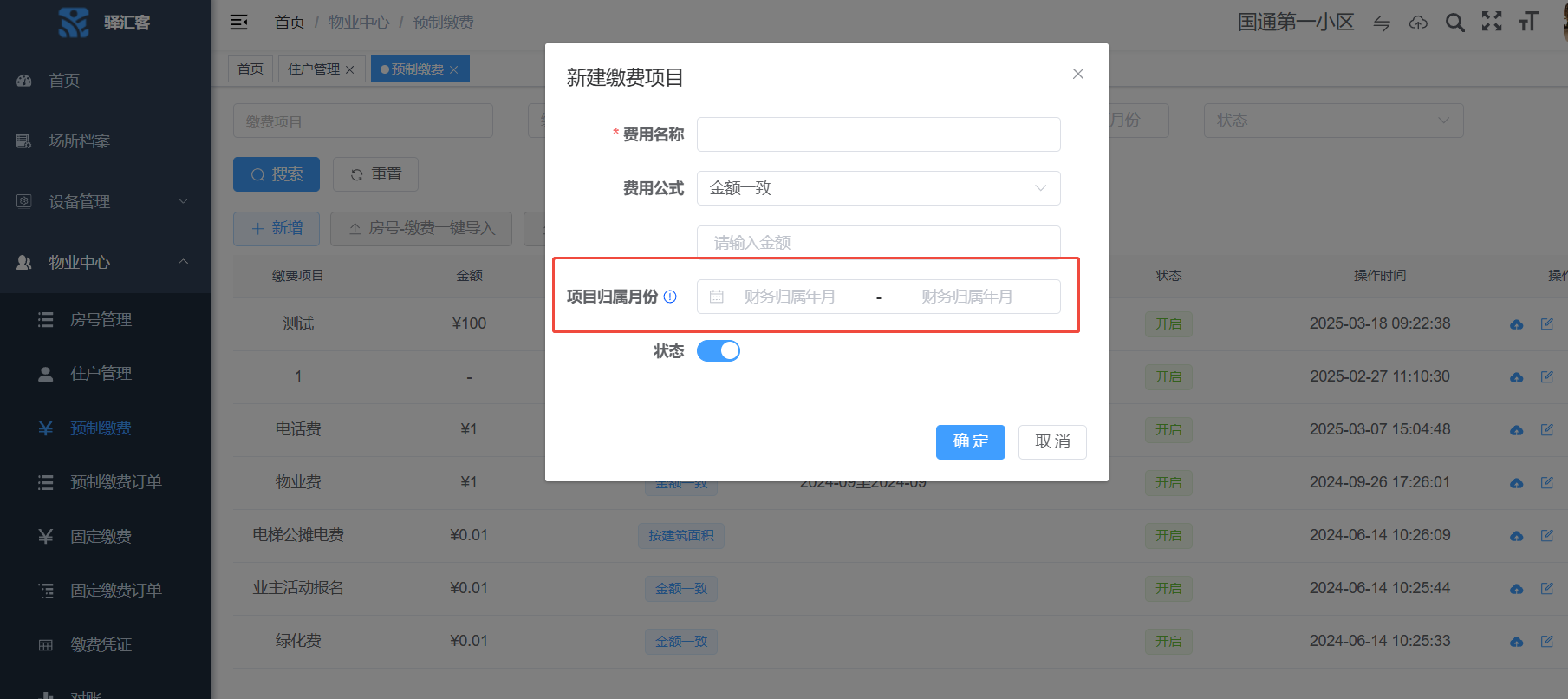Collapse the sidebar with the hamburger icon
The height and width of the screenshot is (699, 1568).
click(239, 23)
